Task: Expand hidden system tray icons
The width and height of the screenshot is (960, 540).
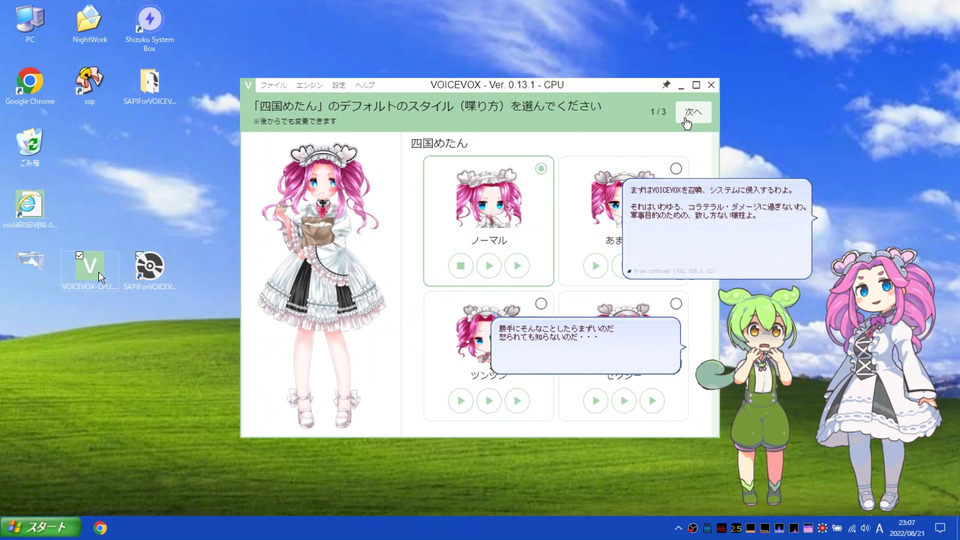Action: tap(678, 528)
